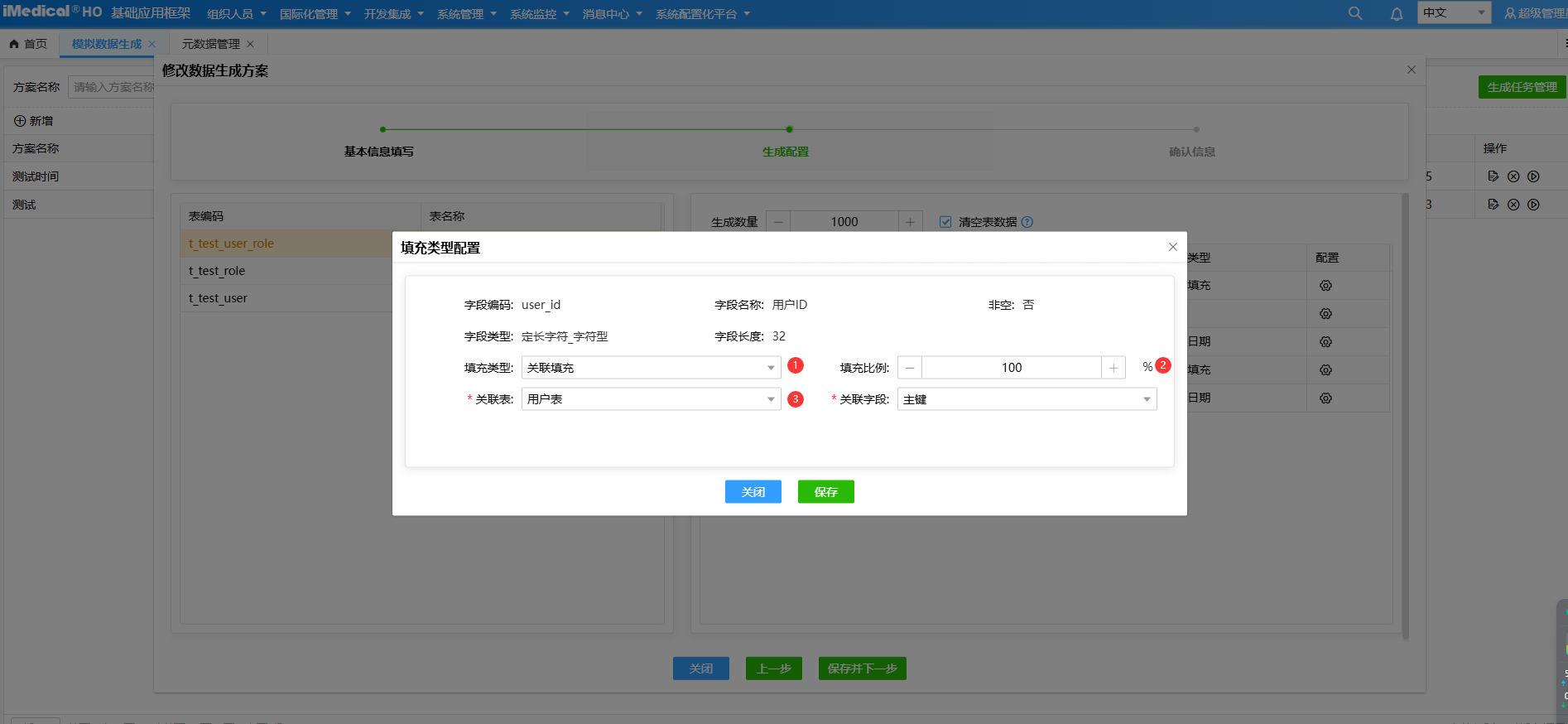Click the gear config icon in last row
1568x724 pixels.
(x=1325, y=398)
